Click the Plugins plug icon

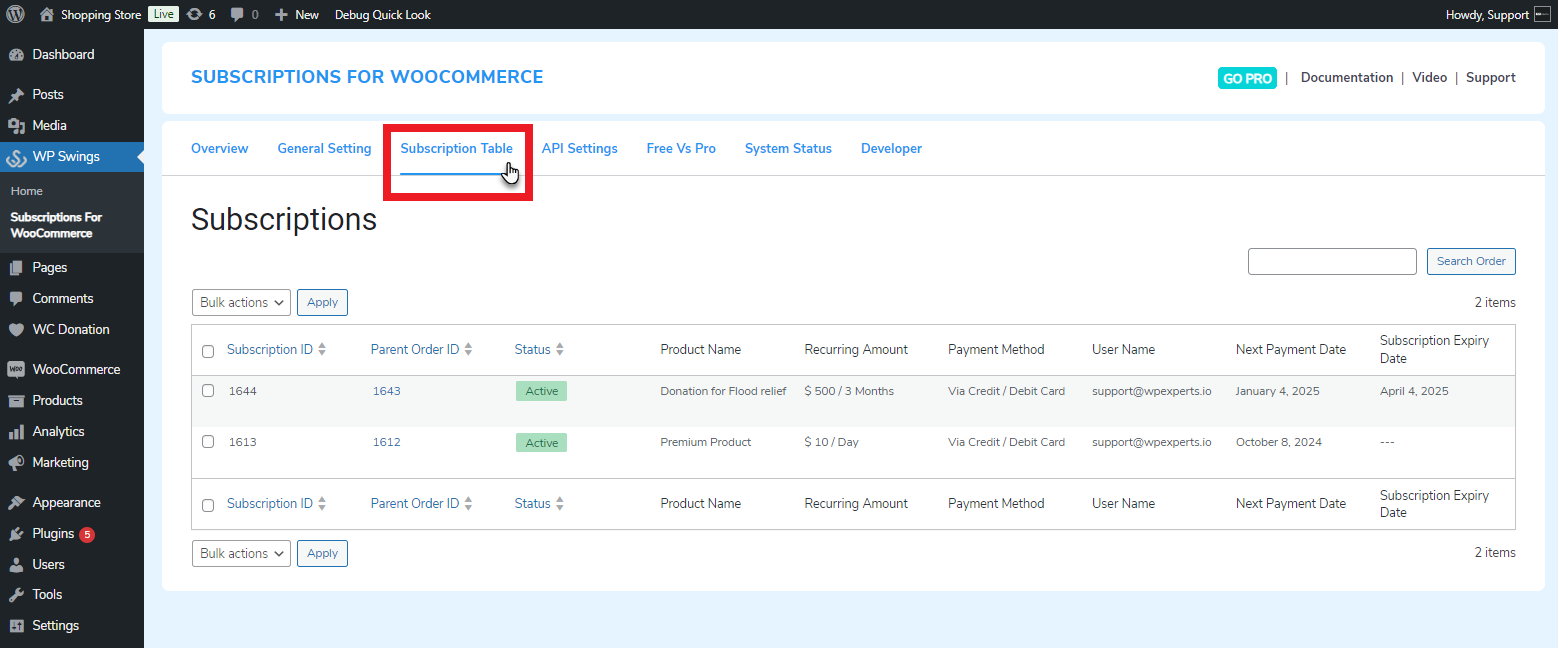[x=16, y=534]
